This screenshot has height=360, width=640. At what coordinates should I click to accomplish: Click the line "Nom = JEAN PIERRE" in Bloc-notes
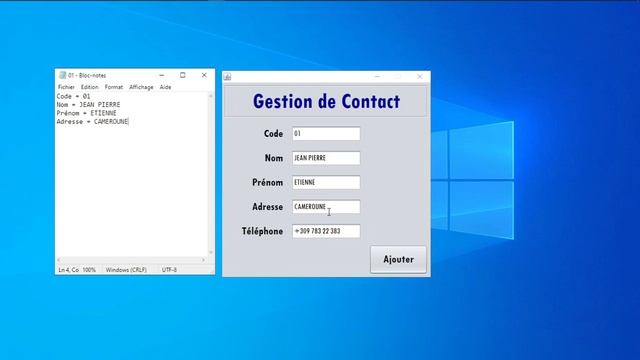[x=88, y=104]
